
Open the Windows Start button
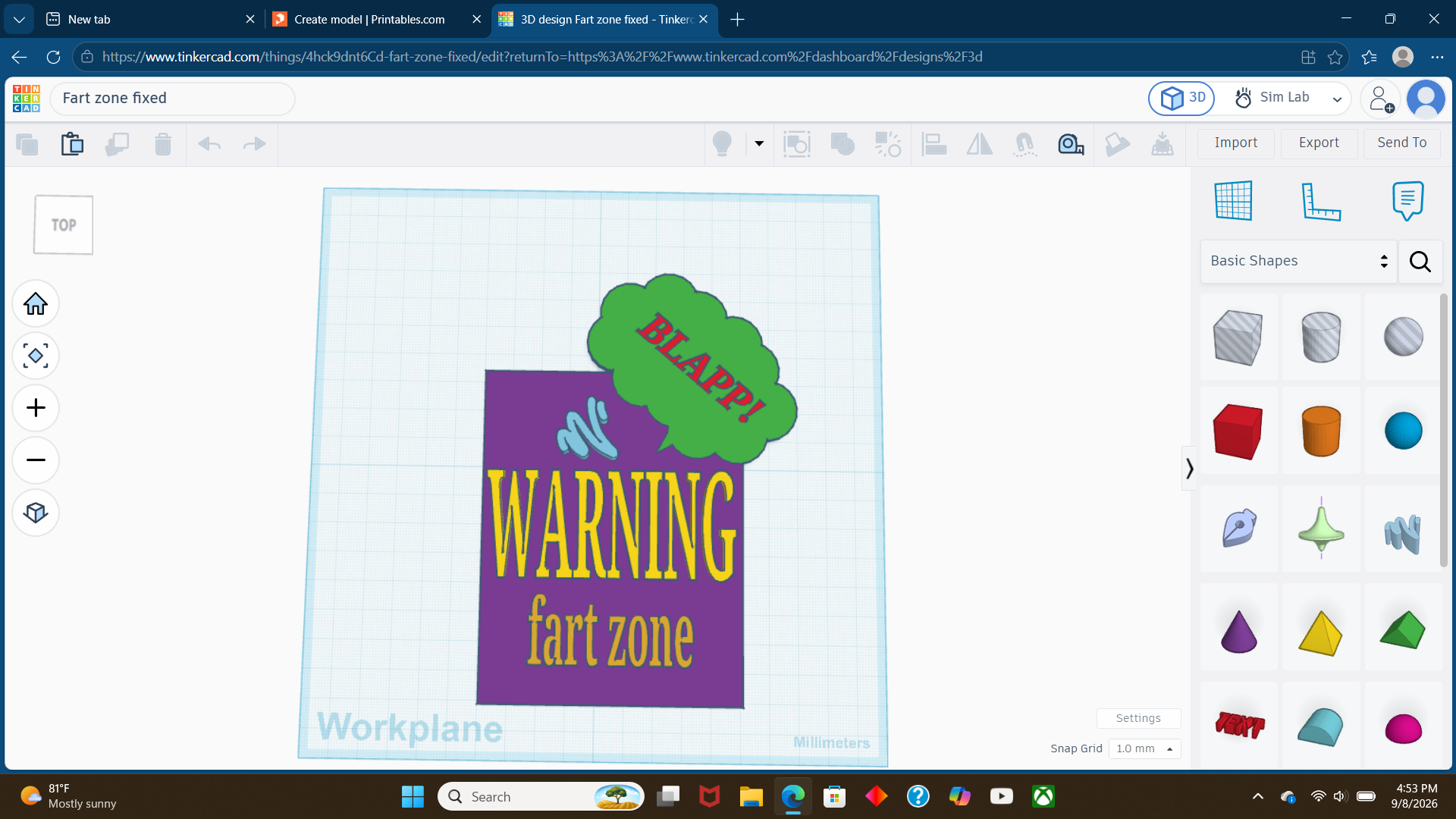(413, 796)
